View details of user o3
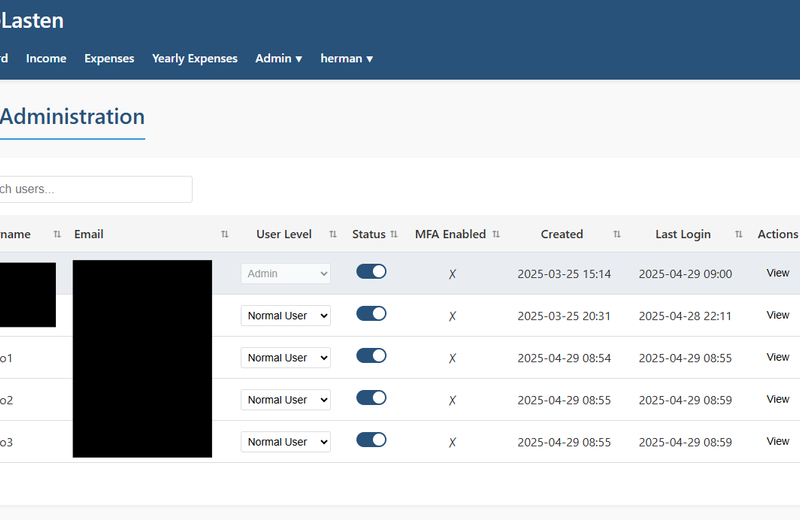Viewport: 800px width, 520px height. 778,441
